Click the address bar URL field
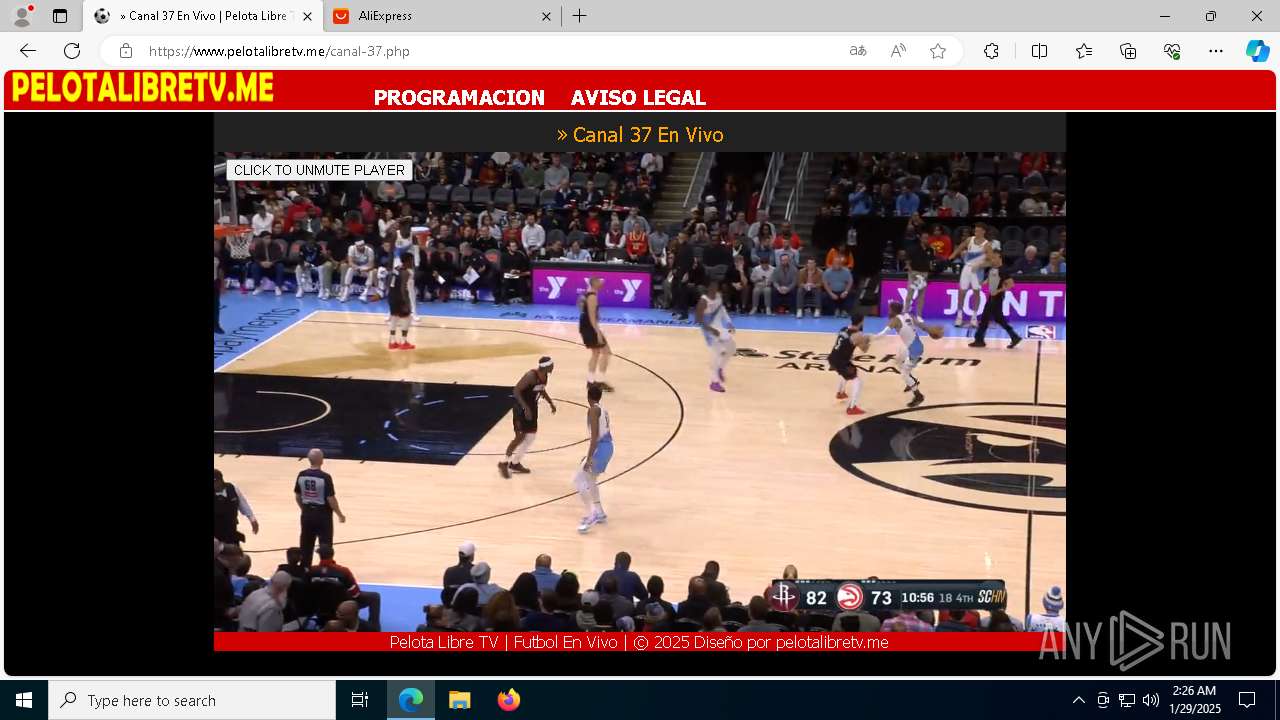Screen dimensions: 1280x720 pyautogui.click(x=490, y=51)
